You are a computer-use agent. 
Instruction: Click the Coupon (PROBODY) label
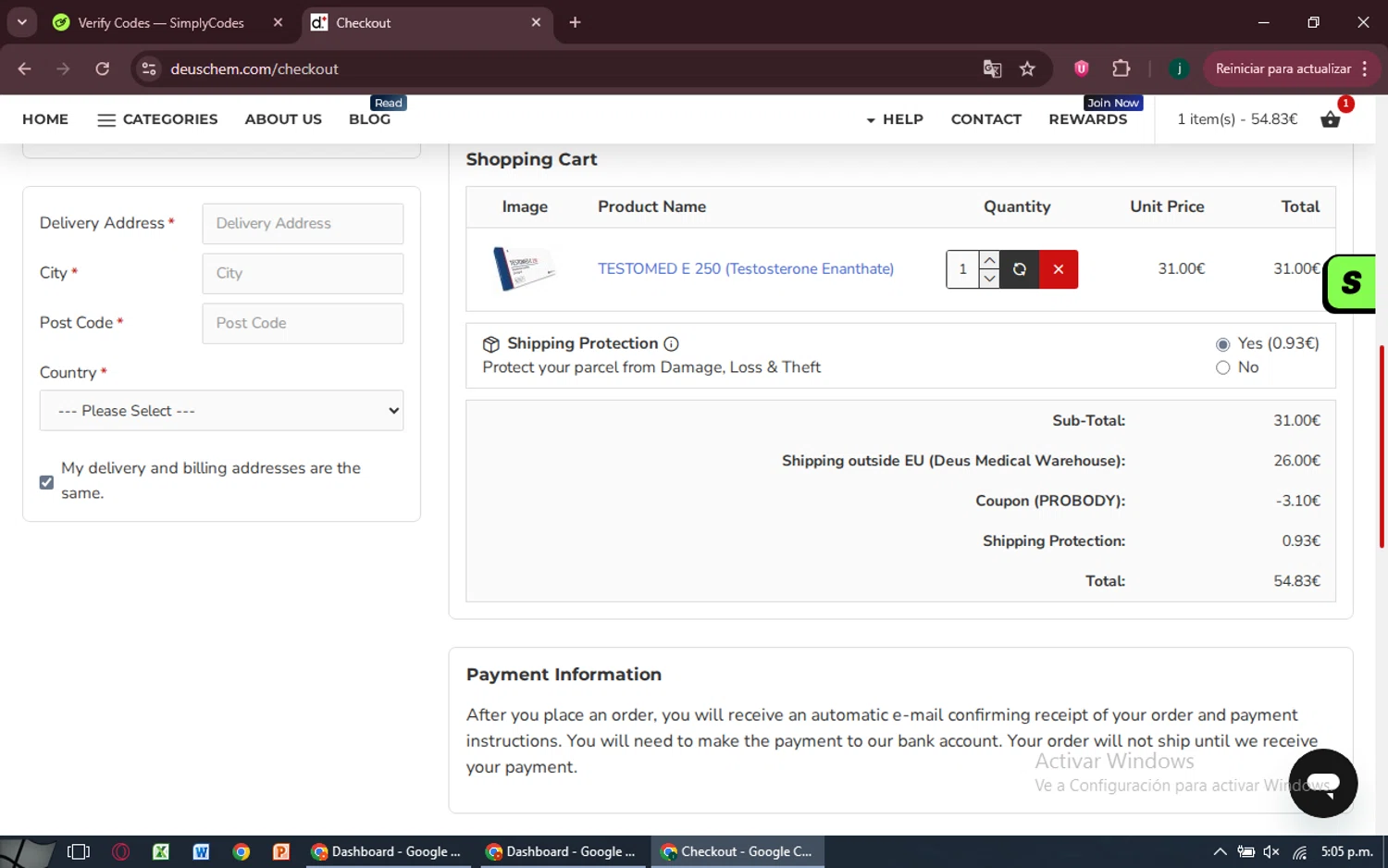[x=1050, y=501]
